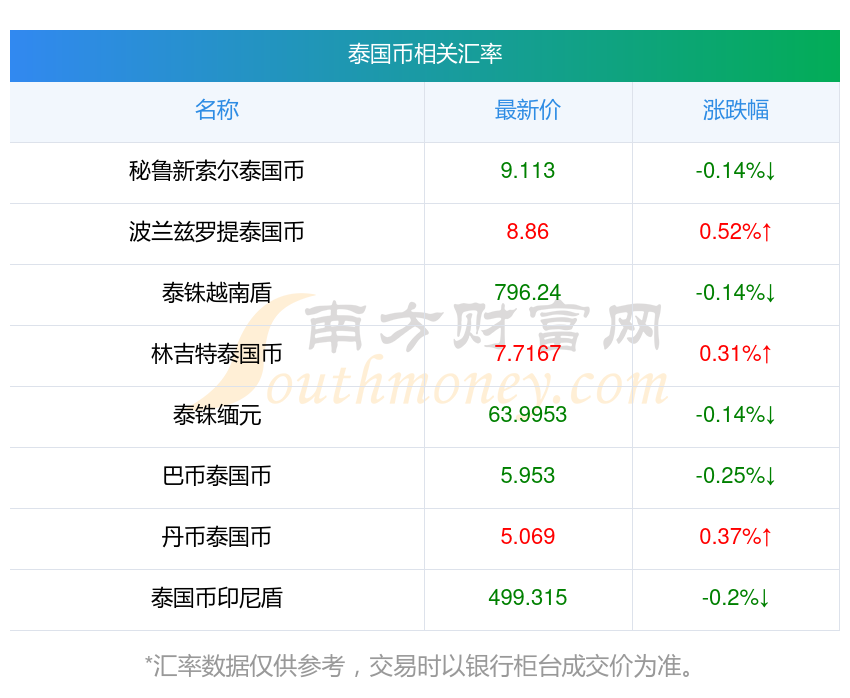Select the price value 63.9953
Screen dimensions: 850x698
(527, 415)
